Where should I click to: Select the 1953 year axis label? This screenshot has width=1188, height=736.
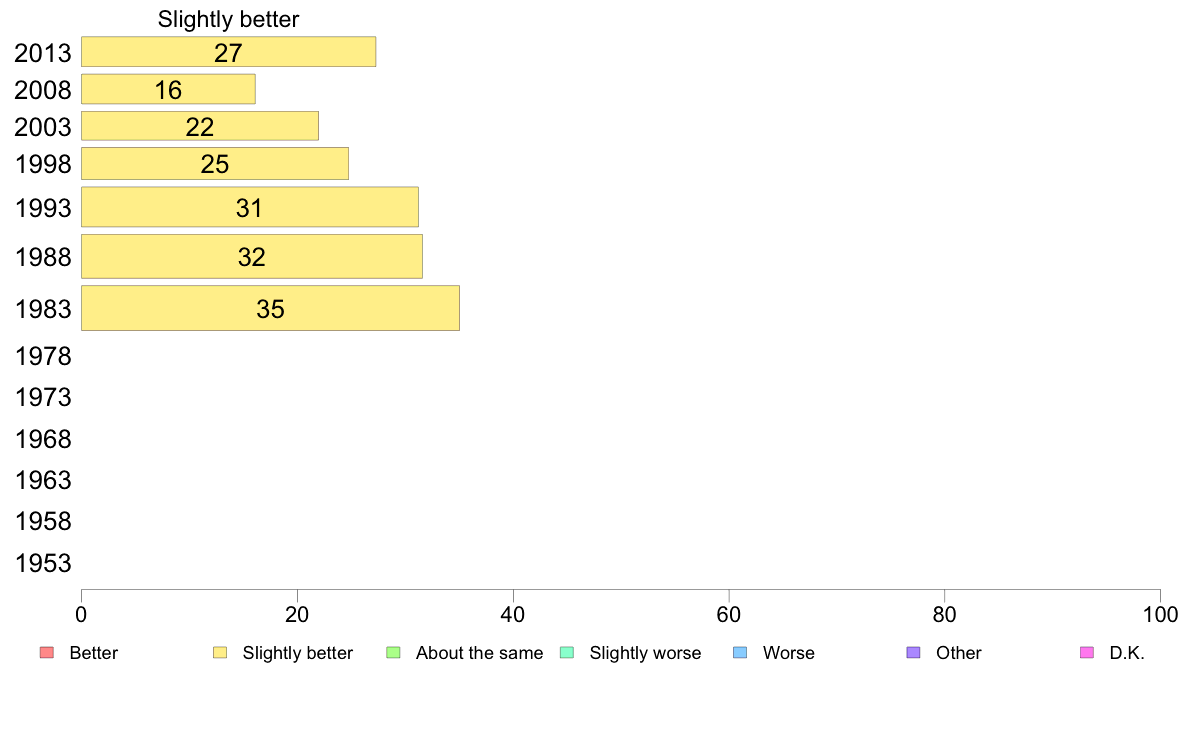pos(43,563)
